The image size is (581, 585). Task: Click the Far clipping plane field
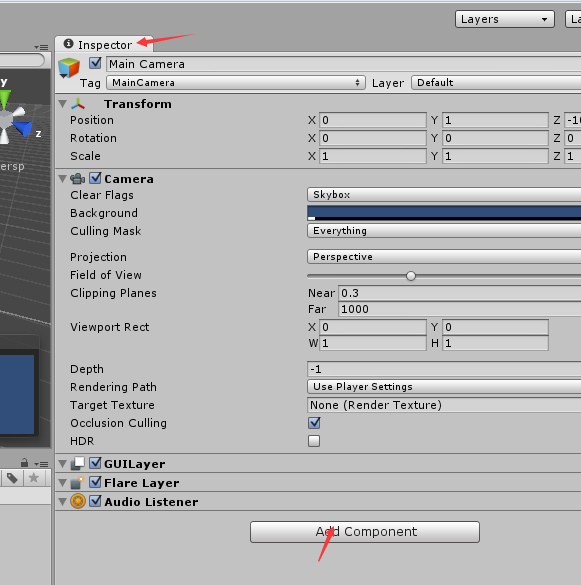459,309
